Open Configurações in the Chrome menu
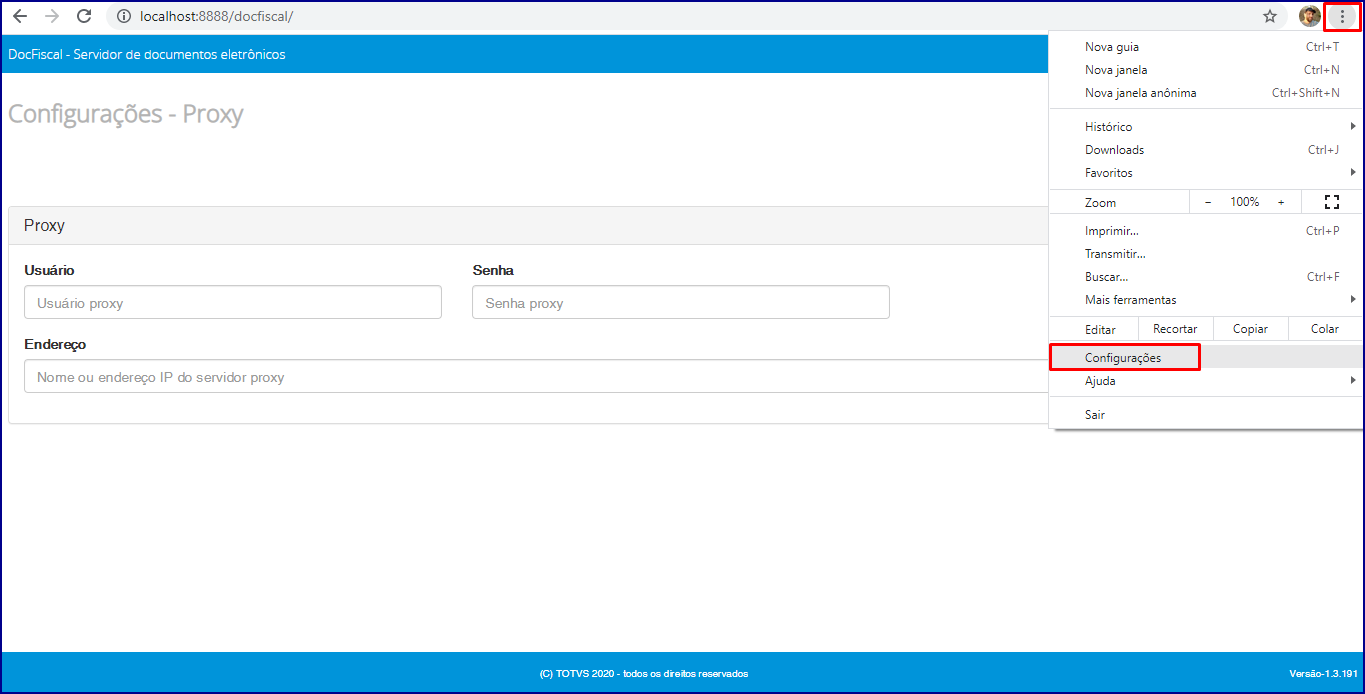Viewport: 1365px width, 694px height. [x=1206, y=357]
